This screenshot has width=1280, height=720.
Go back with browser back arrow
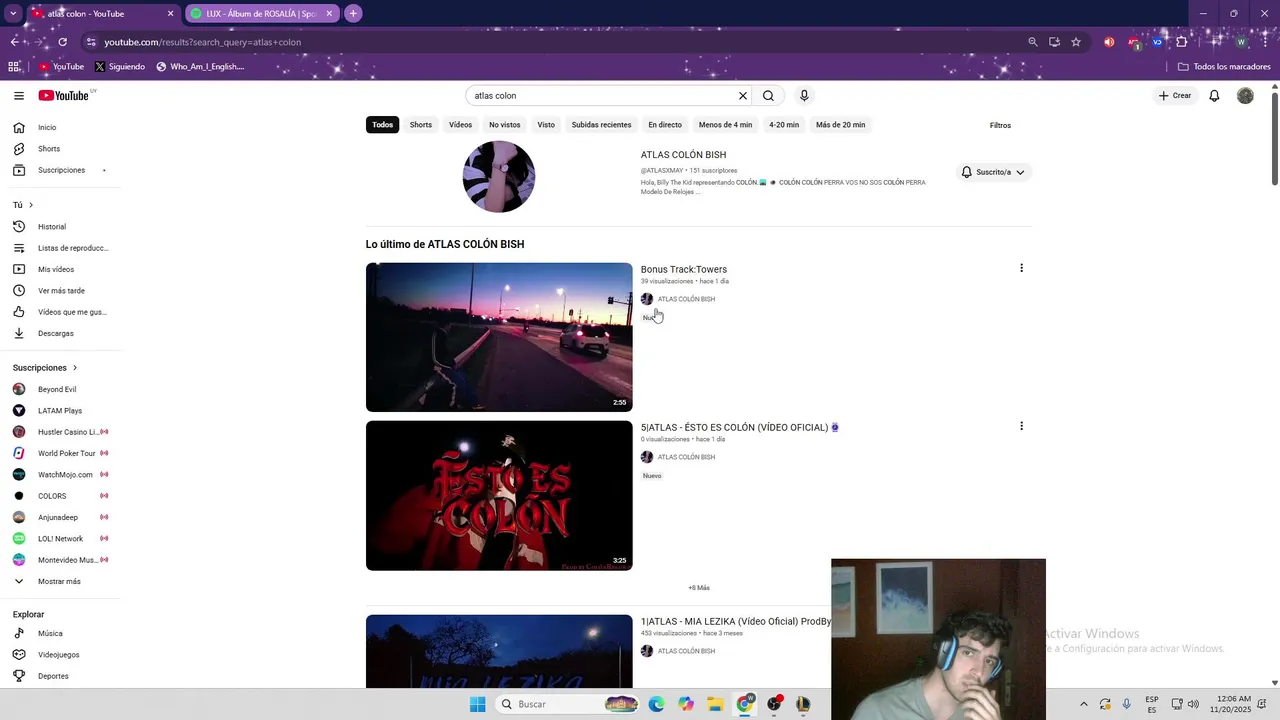pos(14,42)
